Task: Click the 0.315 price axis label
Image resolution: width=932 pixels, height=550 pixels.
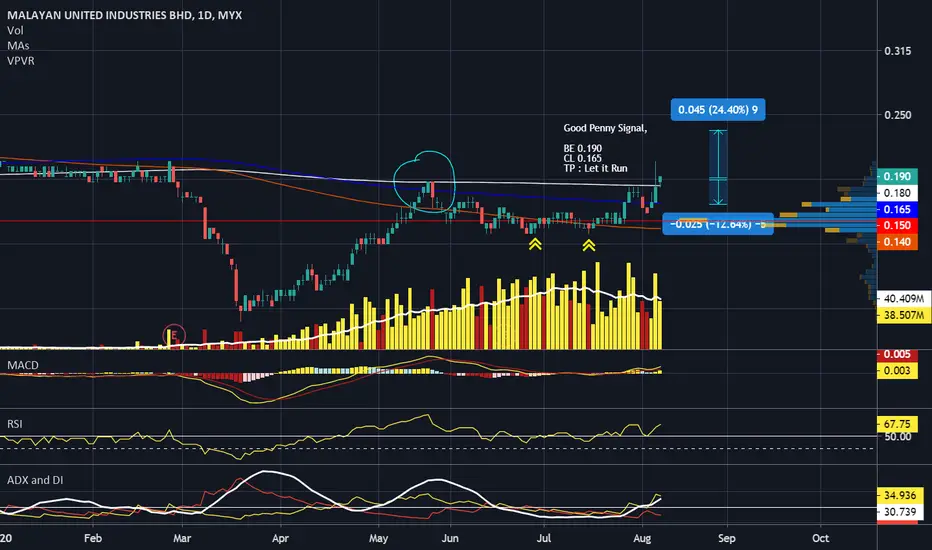Action: click(x=898, y=51)
